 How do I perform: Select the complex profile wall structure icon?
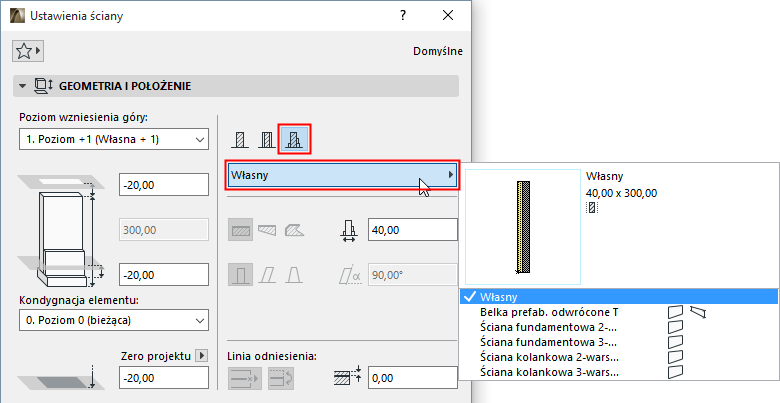tap(294, 140)
